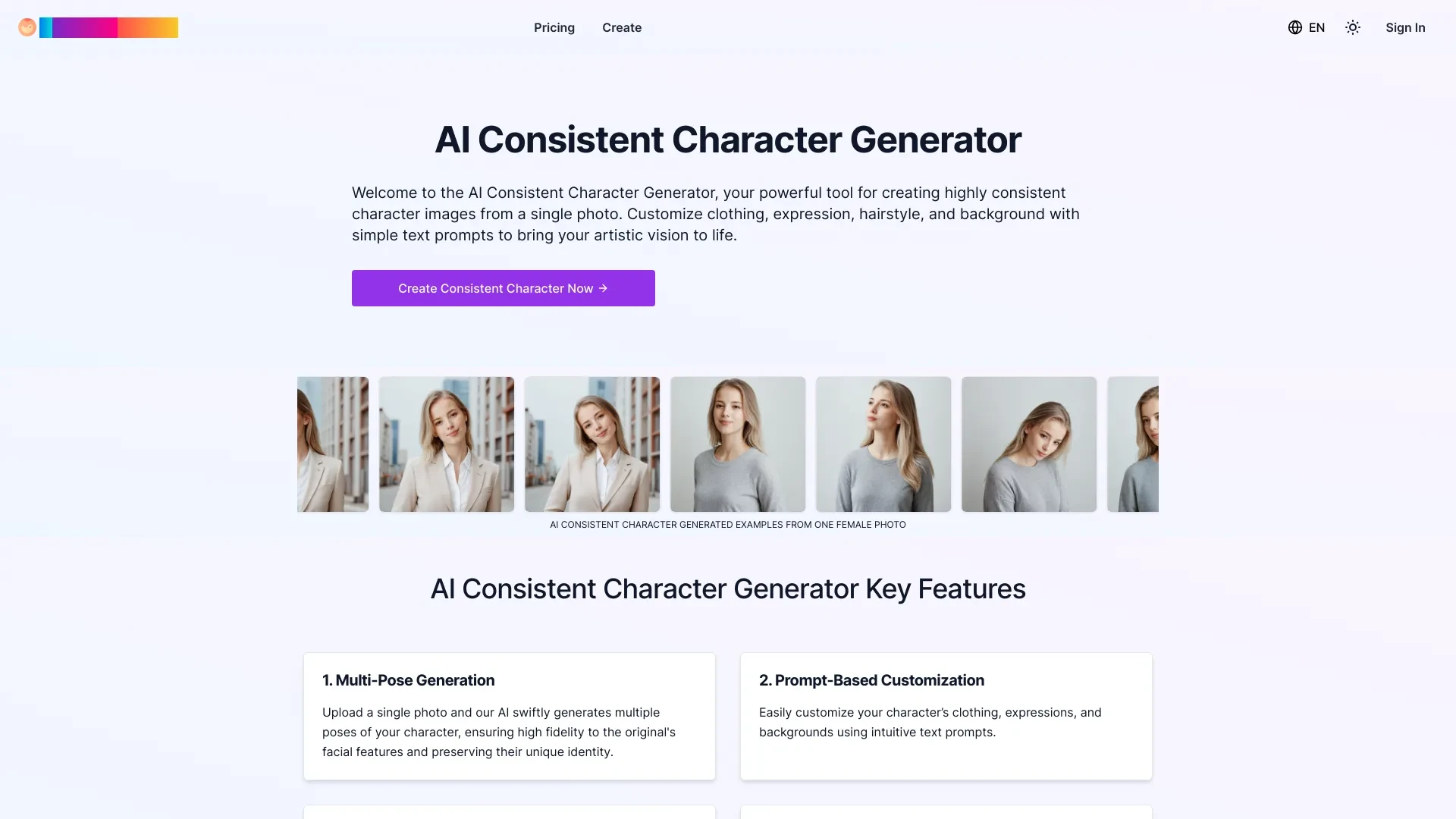Click the circular orange logo dot icon
Image resolution: width=1456 pixels, height=819 pixels.
tap(27, 27)
